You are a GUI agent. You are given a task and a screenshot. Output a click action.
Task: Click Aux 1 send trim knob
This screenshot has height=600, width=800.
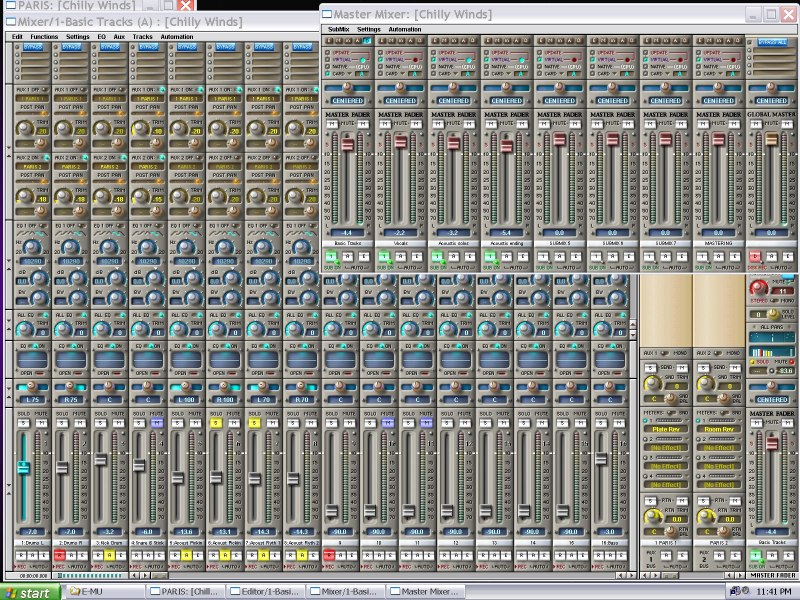652,383
